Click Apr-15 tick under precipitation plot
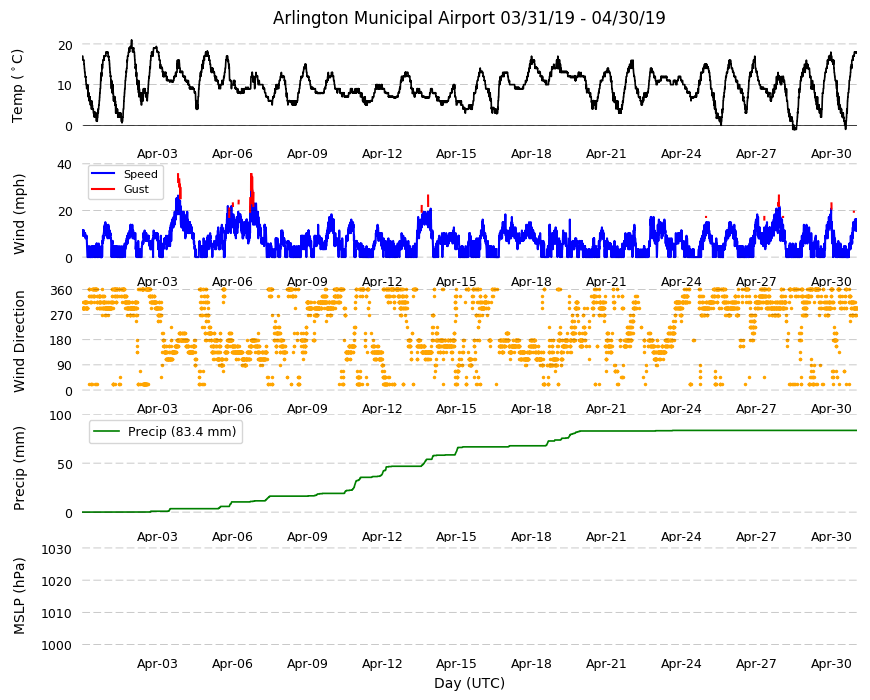This screenshot has width=870, height=700. tap(456, 536)
